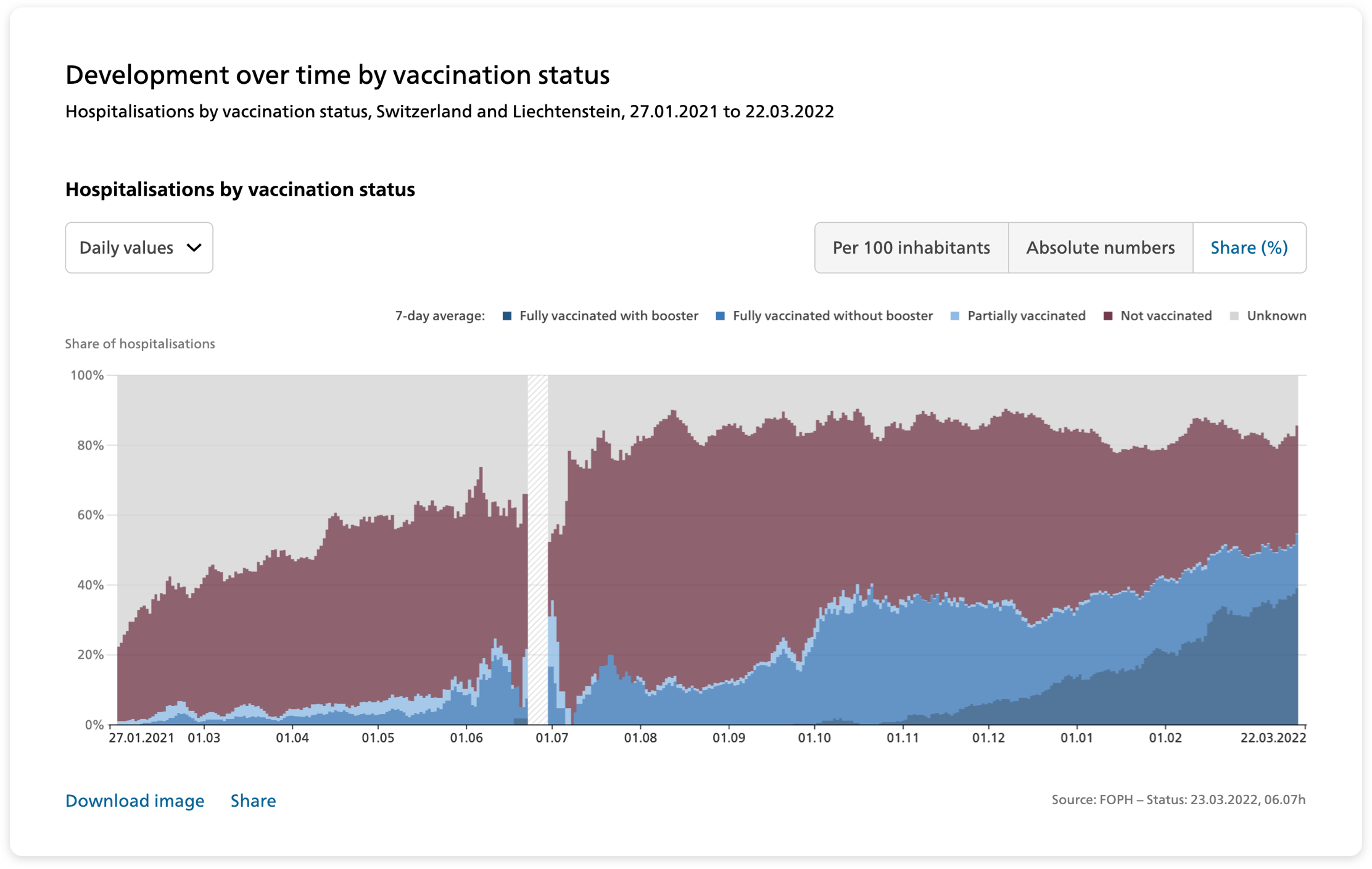1372x869 pixels.
Task: Click the 22.03.2022 end date marker
Action: click(x=1273, y=738)
